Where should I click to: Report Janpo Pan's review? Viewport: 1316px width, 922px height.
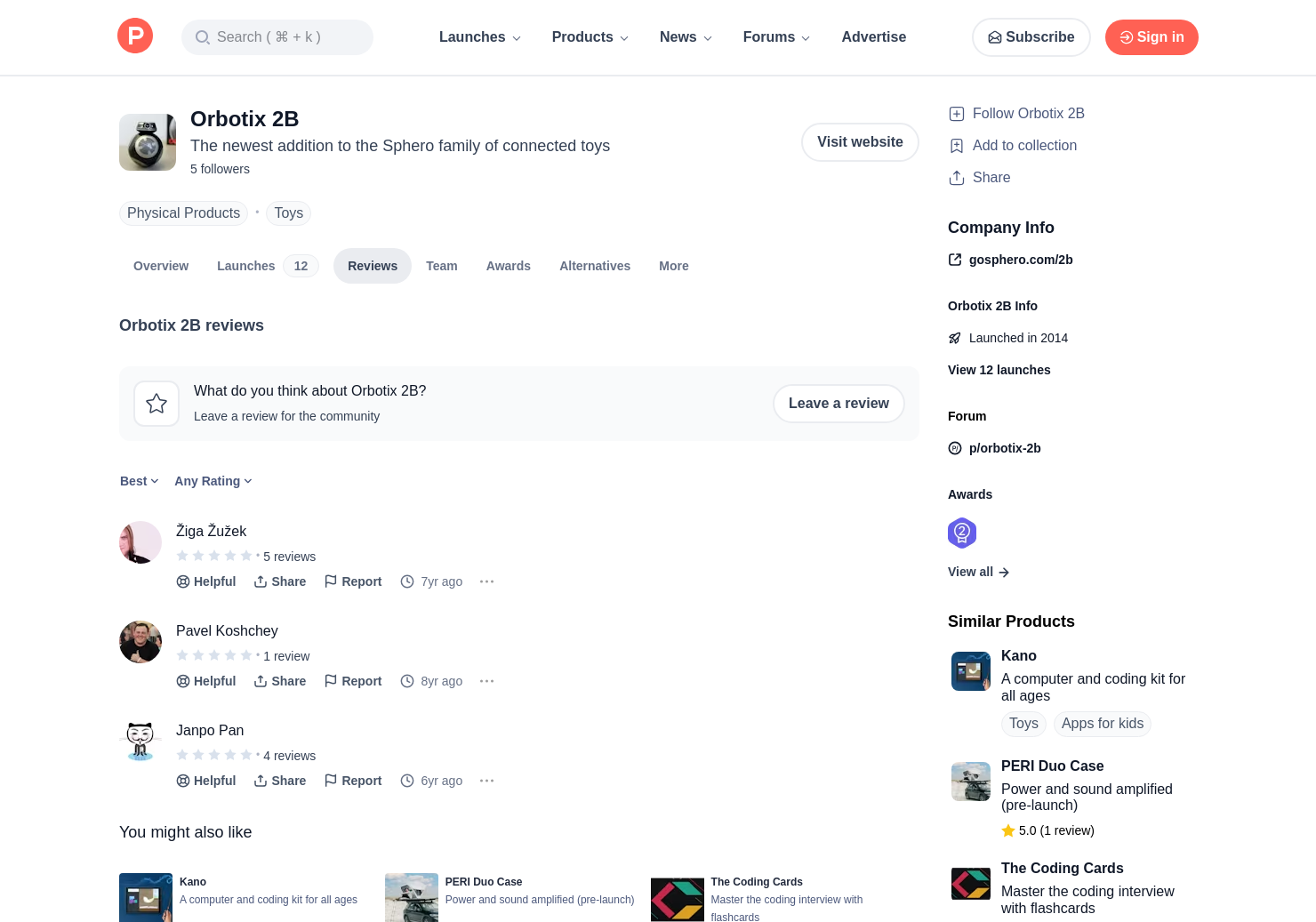(x=353, y=781)
